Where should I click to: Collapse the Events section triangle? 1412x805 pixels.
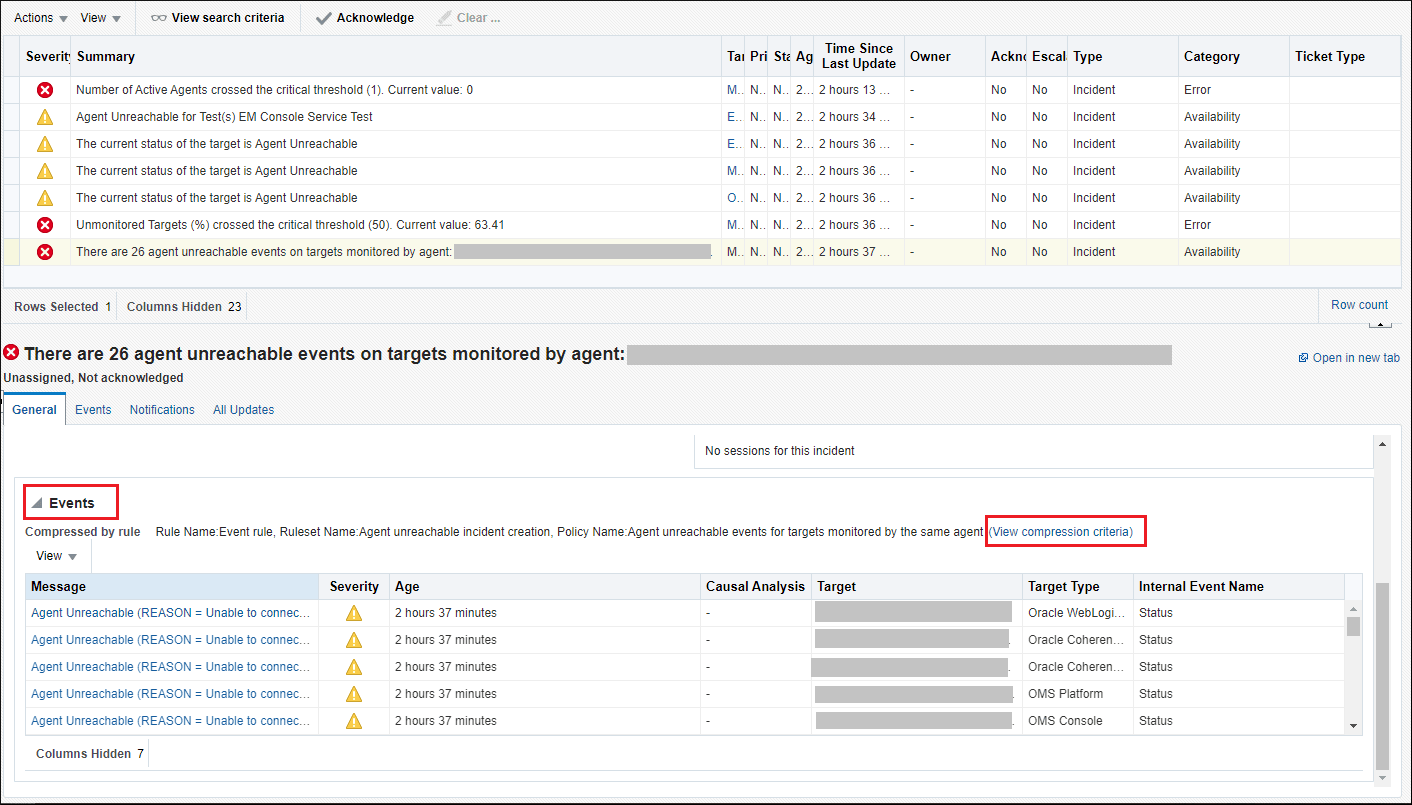click(x=37, y=503)
